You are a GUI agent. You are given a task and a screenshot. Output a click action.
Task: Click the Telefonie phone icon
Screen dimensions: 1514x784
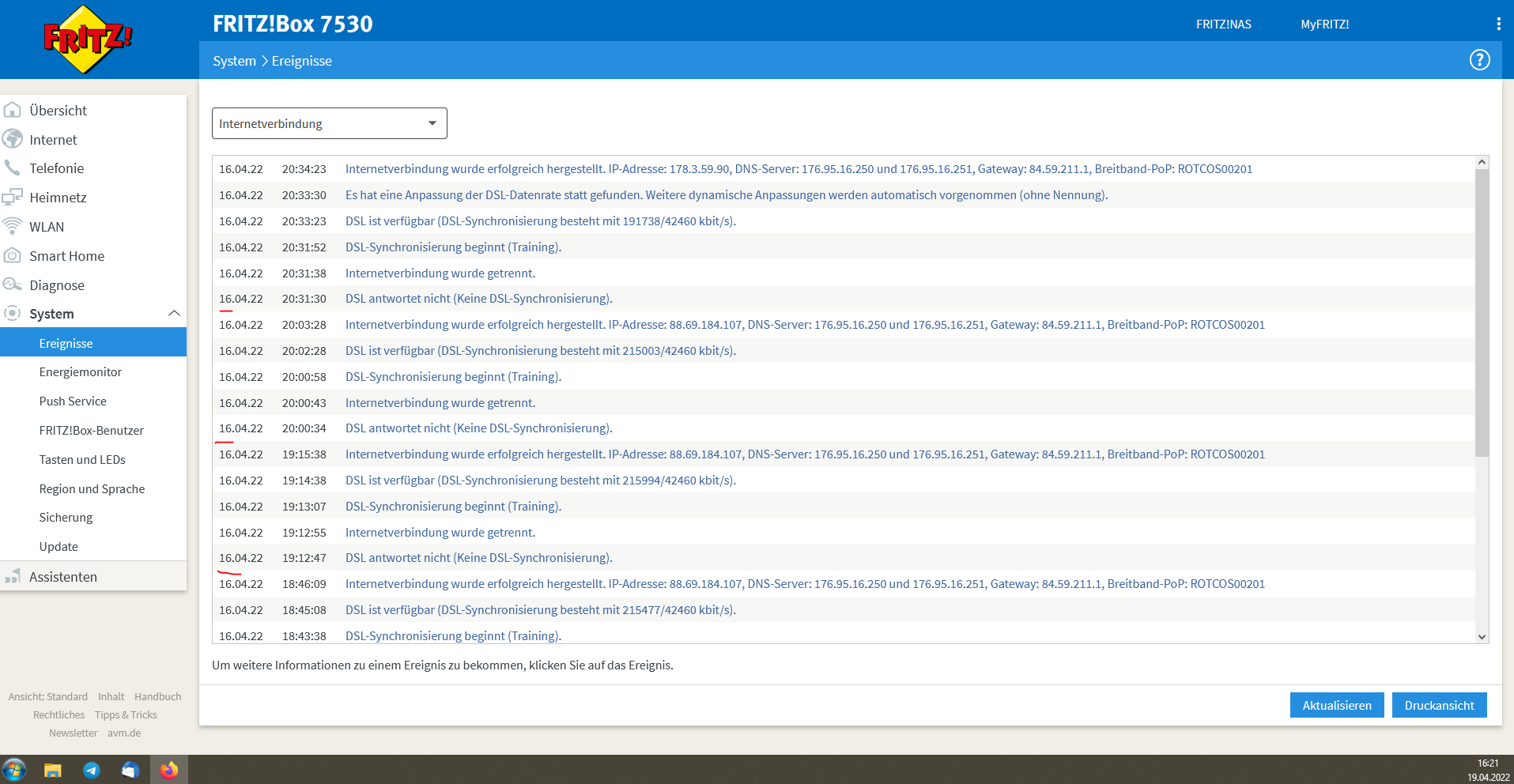coord(13,168)
